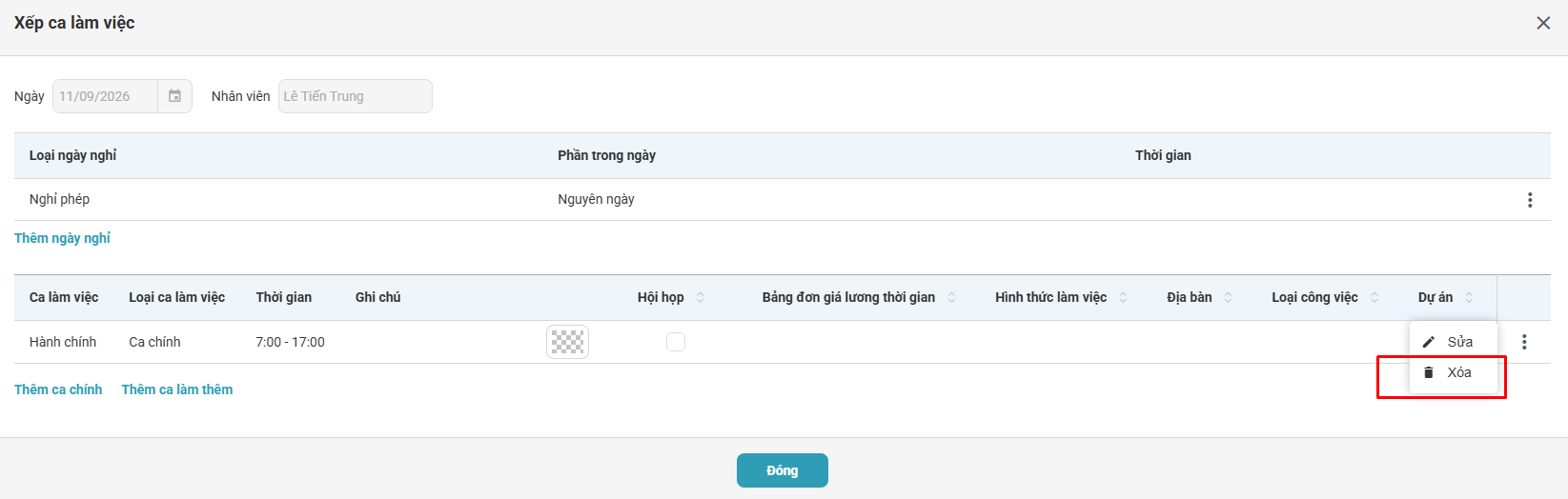This screenshot has width=1568, height=499.
Task: Click the Nghỉ phép cell
Action: tap(59, 199)
